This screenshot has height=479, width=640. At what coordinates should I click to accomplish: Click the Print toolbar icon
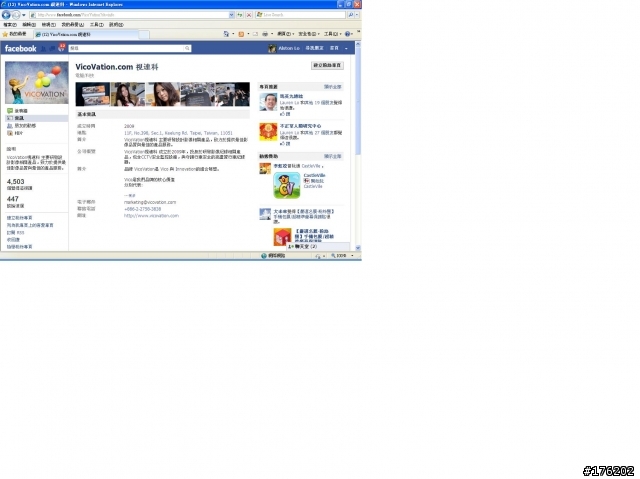tap(265, 34)
